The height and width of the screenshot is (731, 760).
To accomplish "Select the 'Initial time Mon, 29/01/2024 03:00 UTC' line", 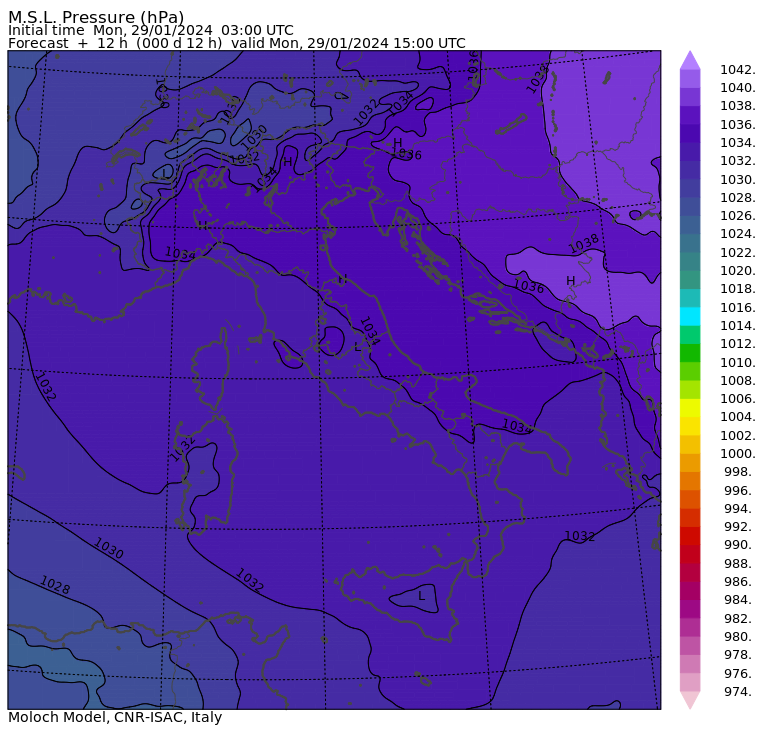I will [x=151, y=31].
